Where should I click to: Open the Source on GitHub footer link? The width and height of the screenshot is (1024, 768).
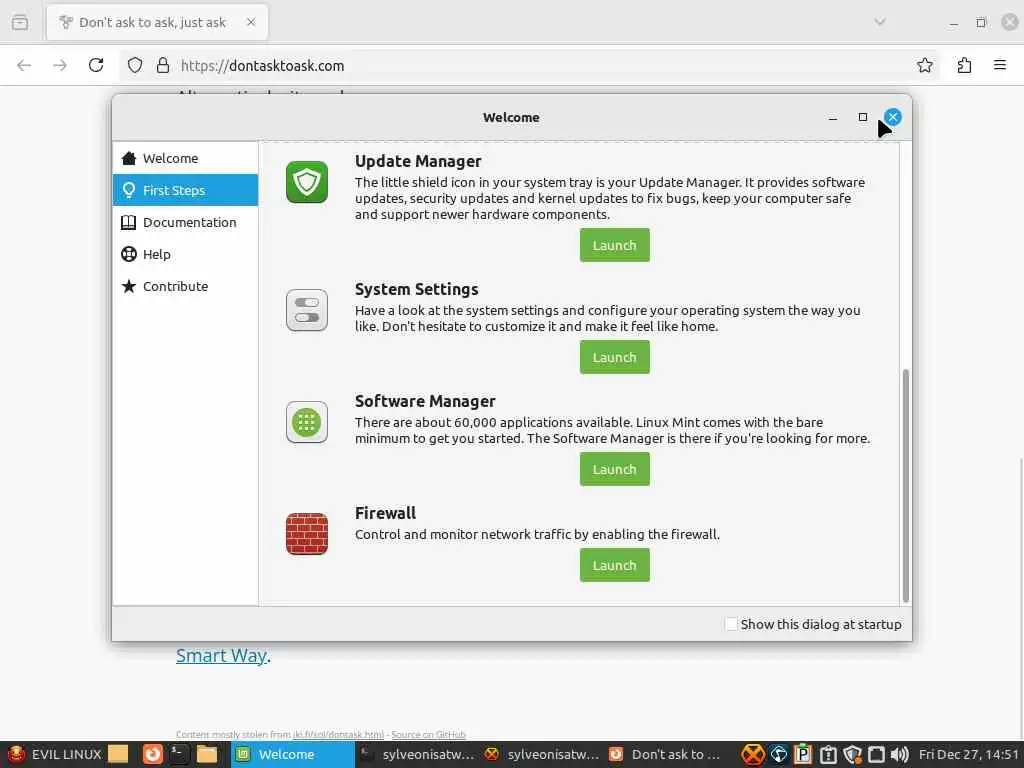click(428, 735)
